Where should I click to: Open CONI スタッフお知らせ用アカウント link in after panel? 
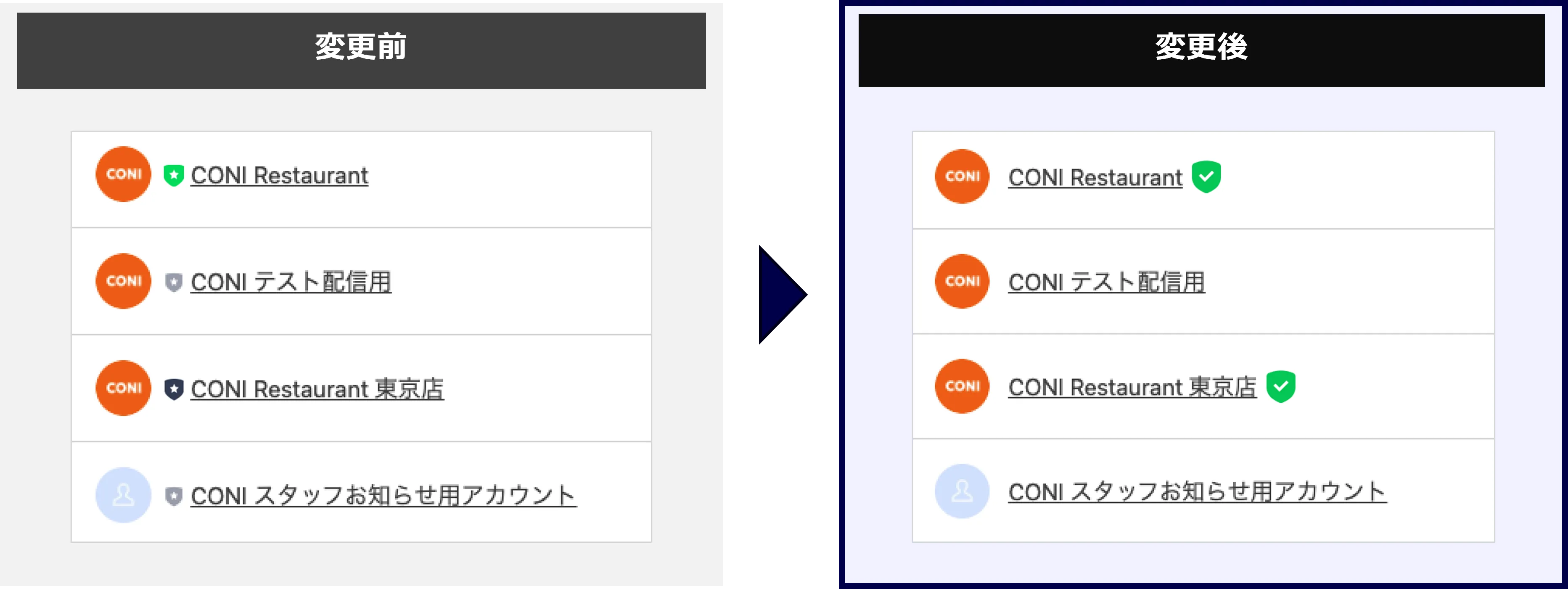click(x=1197, y=492)
